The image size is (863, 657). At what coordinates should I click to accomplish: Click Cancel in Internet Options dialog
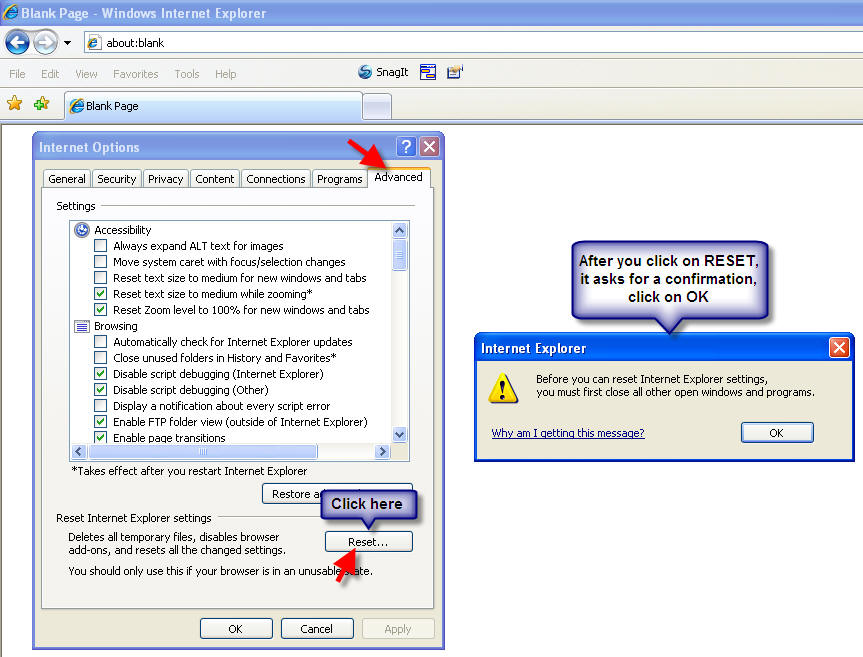point(317,628)
